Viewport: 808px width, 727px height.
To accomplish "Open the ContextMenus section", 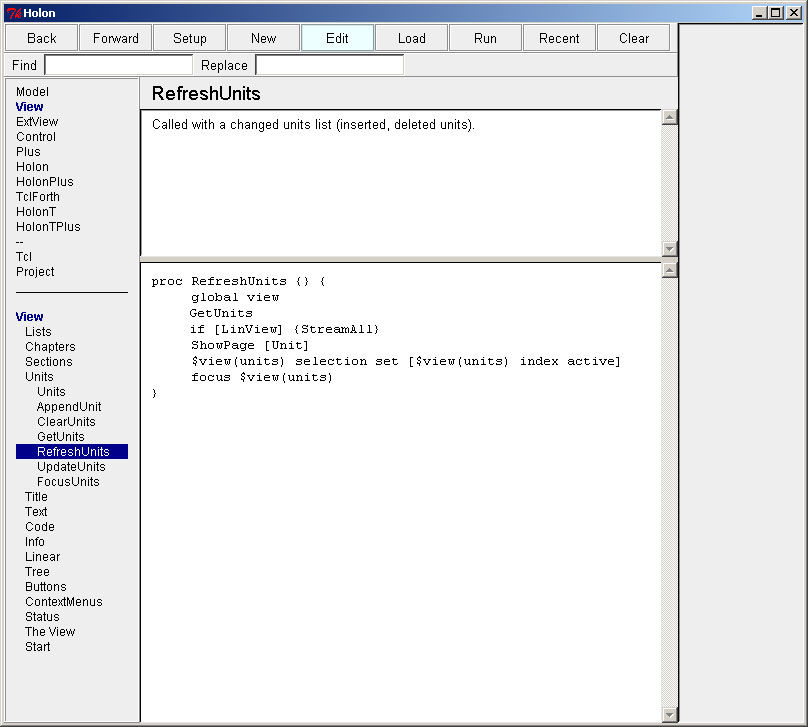I will (63, 602).
